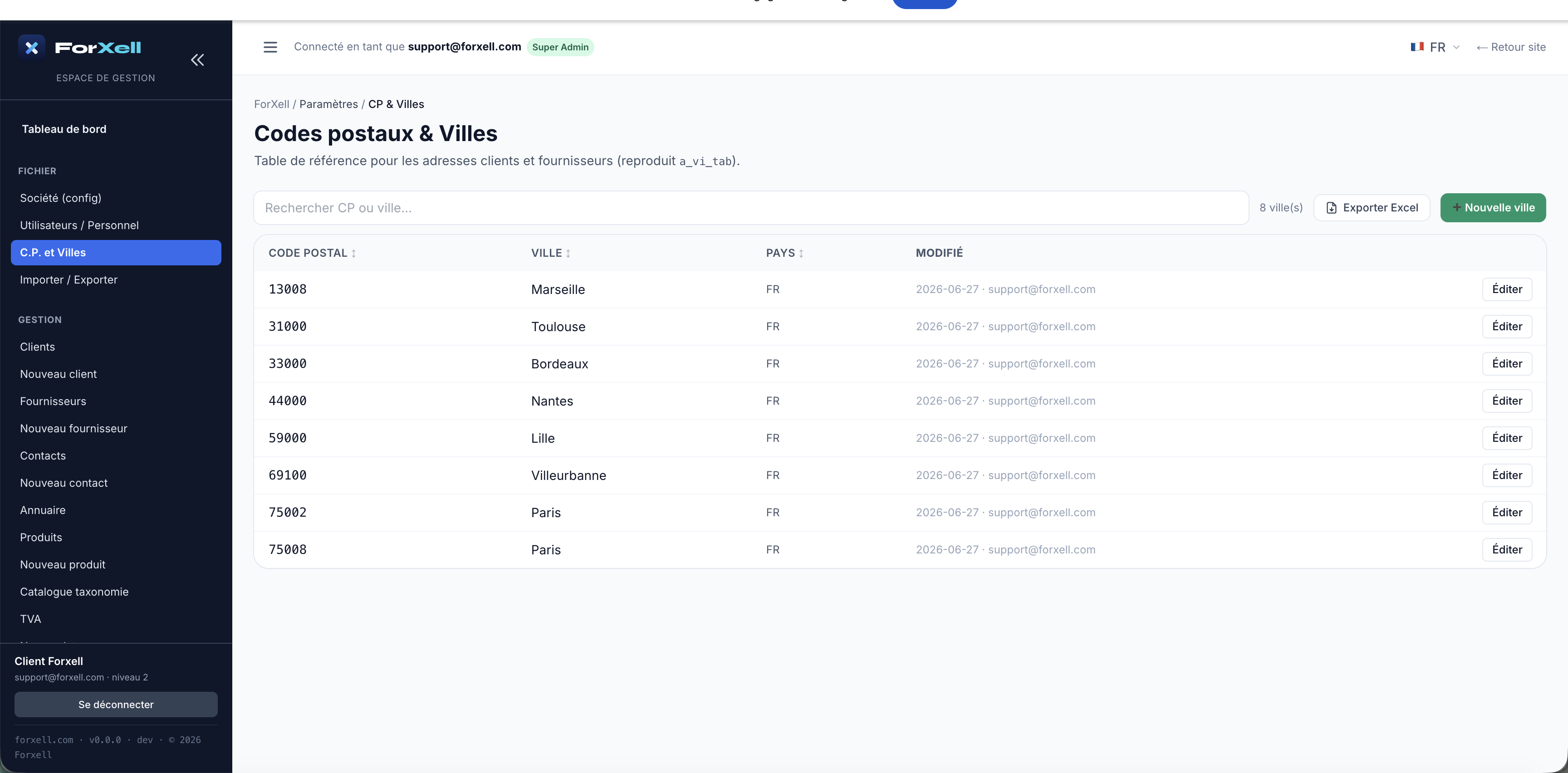Open Importer / Exporter in sidebar
1568x773 pixels.
pos(69,279)
